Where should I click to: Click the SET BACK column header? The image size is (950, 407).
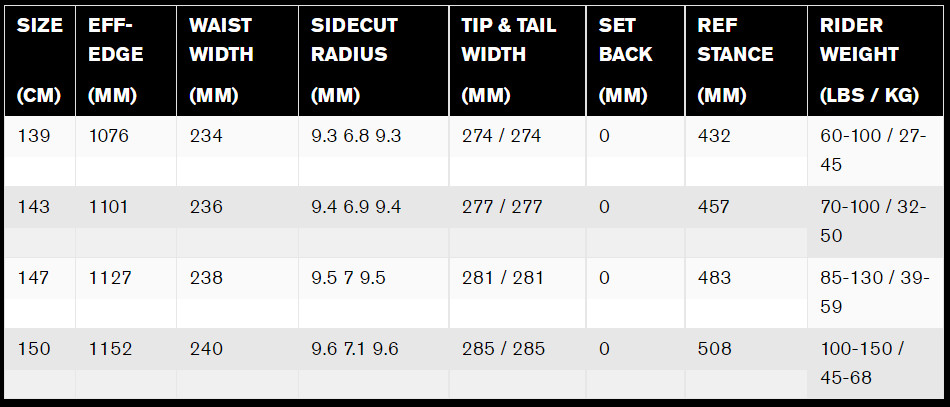pyautogui.click(x=636, y=61)
